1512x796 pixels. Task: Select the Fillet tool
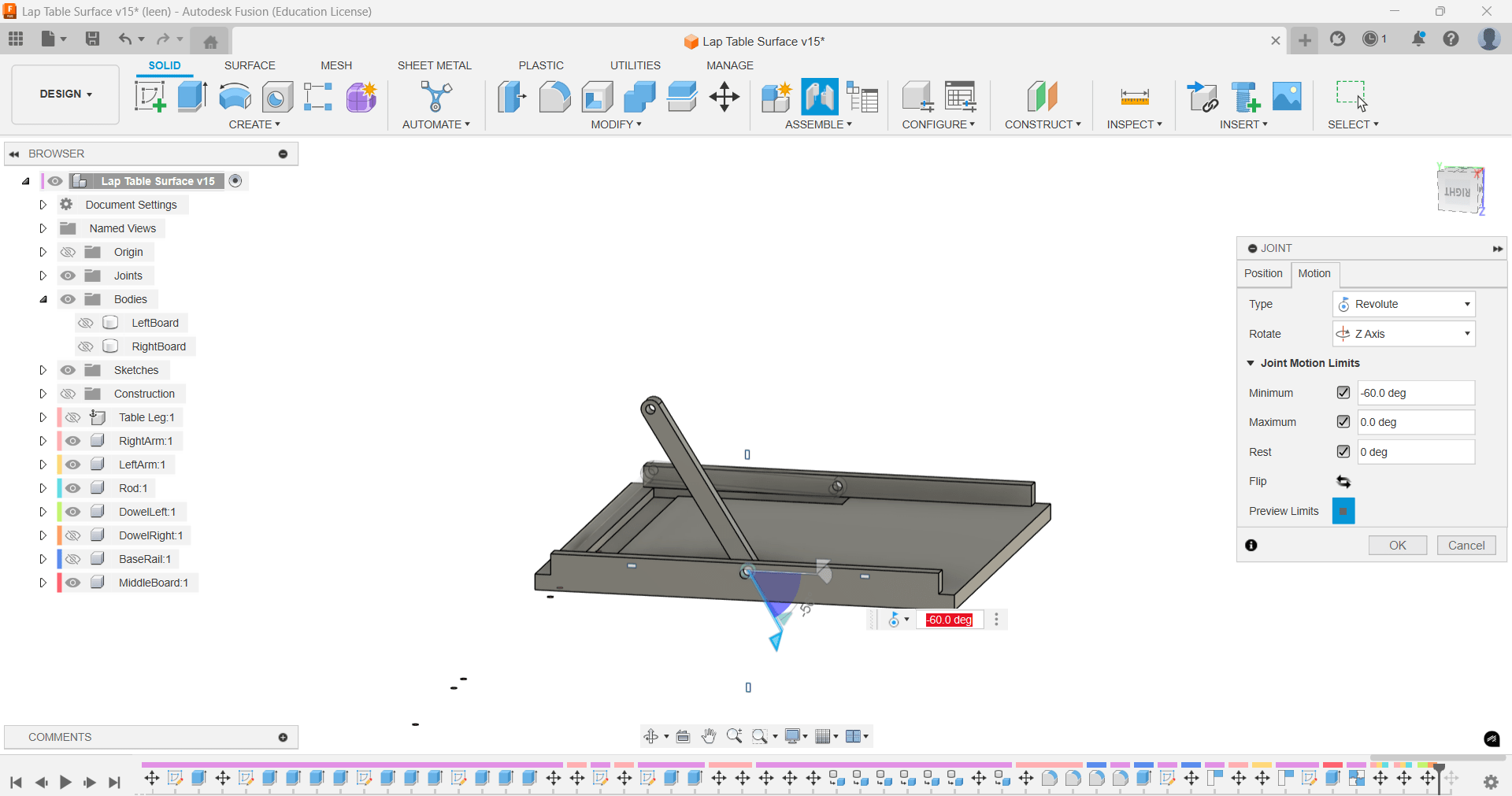[555, 97]
